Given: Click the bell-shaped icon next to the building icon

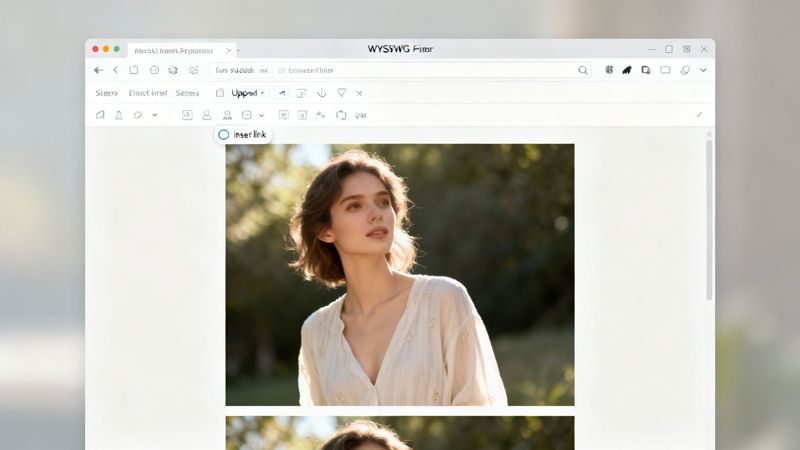Looking at the screenshot, I should point(118,115).
